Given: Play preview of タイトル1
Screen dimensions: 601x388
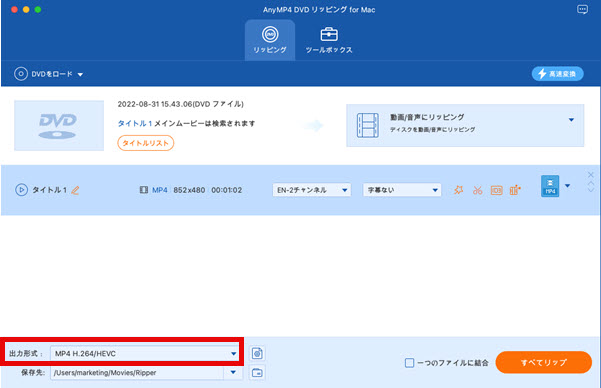Looking at the screenshot, I should (21, 190).
